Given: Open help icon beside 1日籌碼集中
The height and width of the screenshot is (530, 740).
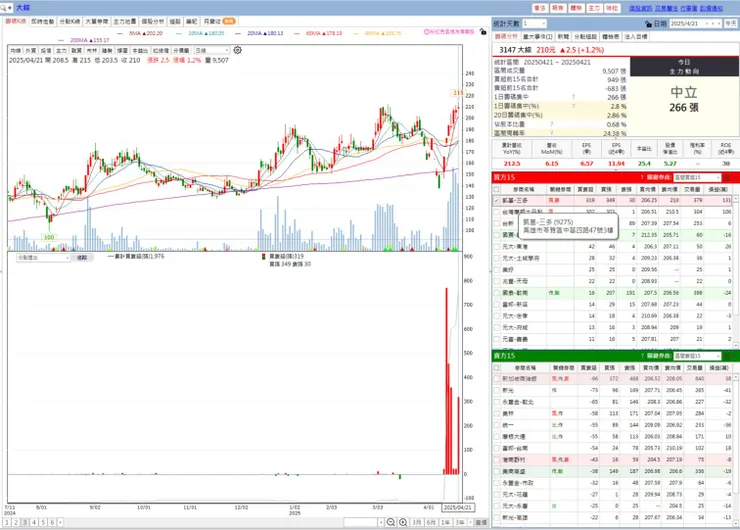Looking at the screenshot, I should coord(573,97).
